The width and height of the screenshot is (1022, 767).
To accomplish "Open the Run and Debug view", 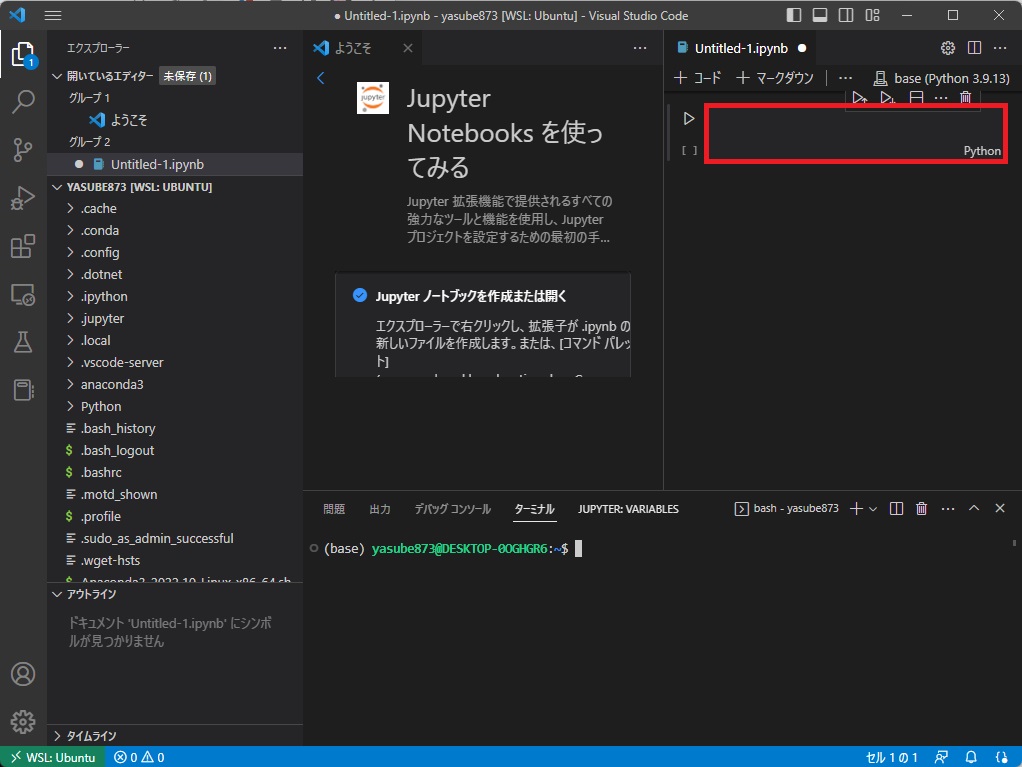I will [23, 198].
